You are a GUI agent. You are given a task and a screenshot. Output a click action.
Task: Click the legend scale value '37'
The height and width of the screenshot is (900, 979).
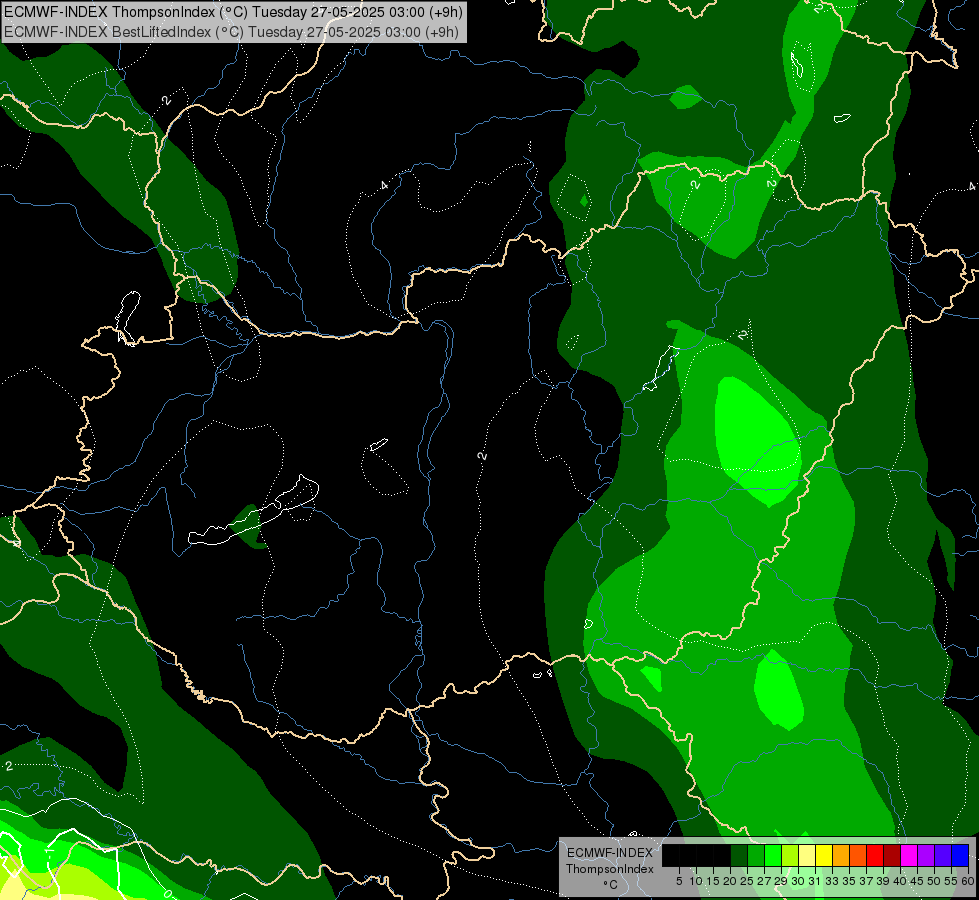[x=866, y=881]
